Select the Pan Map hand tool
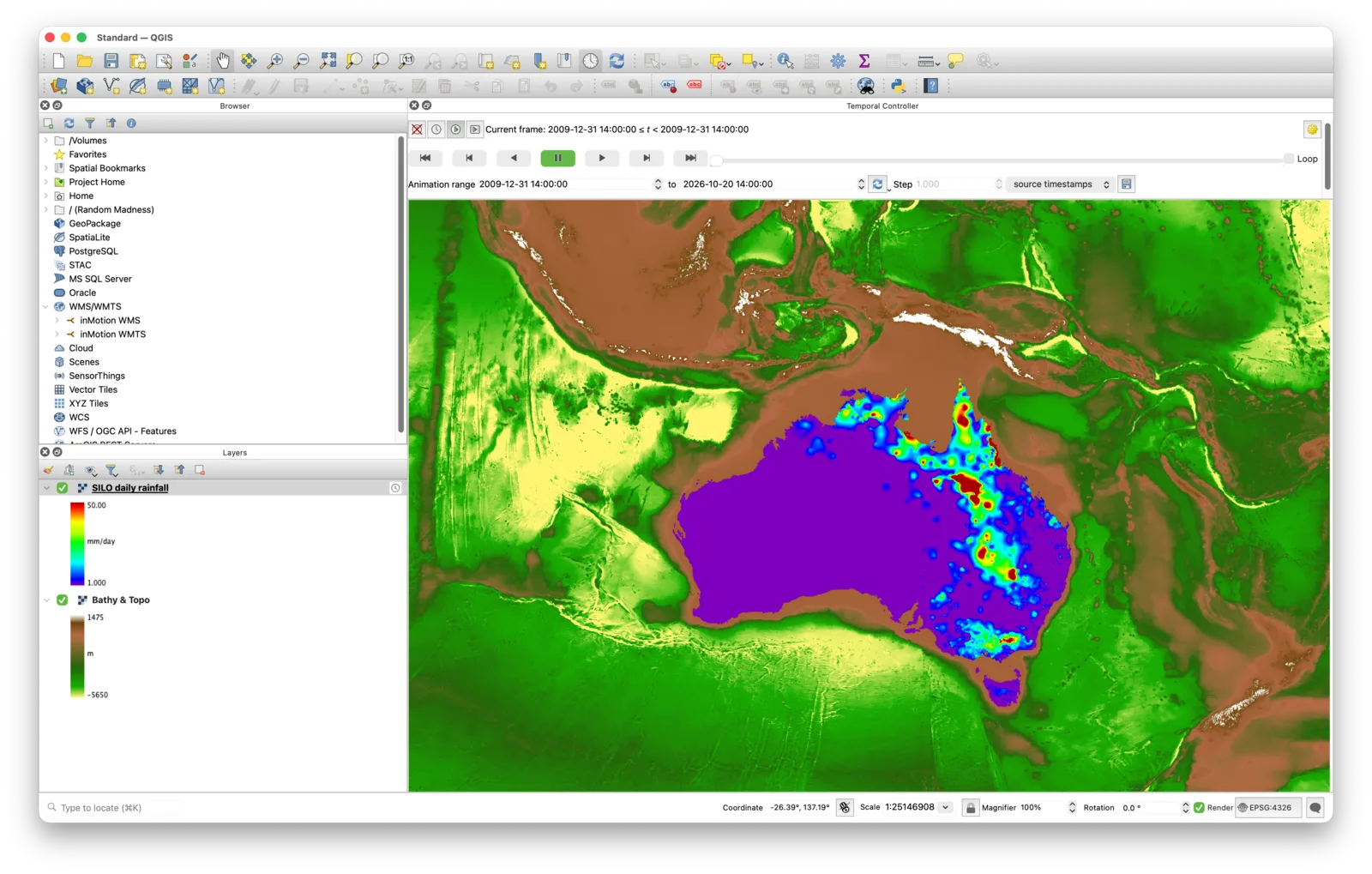1372x874 pixels. [223, 61]
